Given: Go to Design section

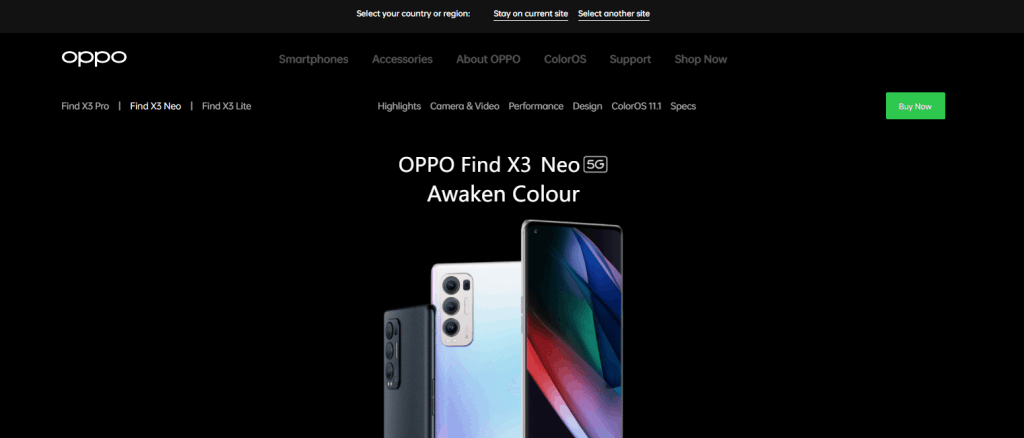Looking at the screenshot, I should (587, 106).
